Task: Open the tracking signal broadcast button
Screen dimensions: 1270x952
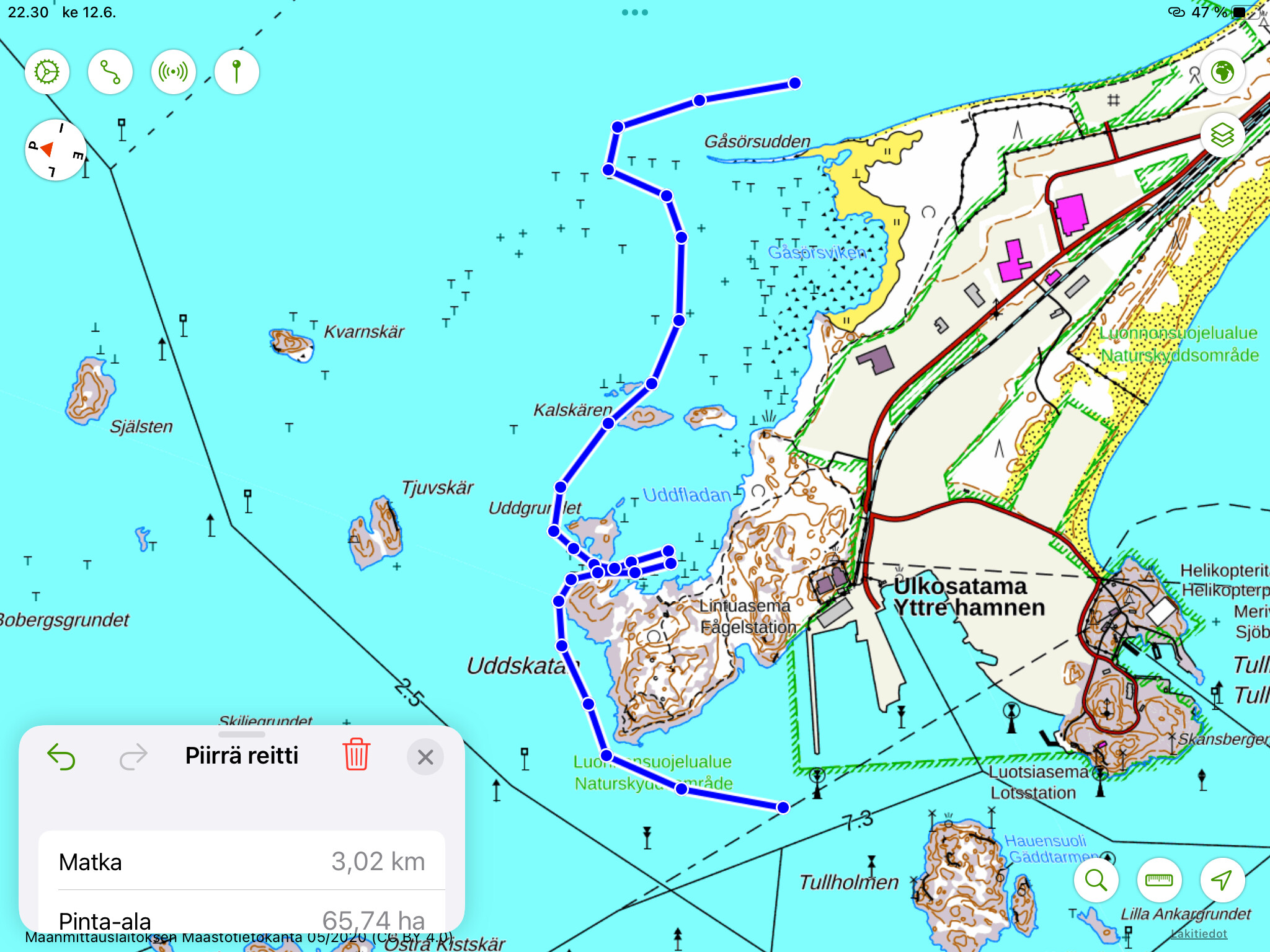Action: [x=174, y=72]
